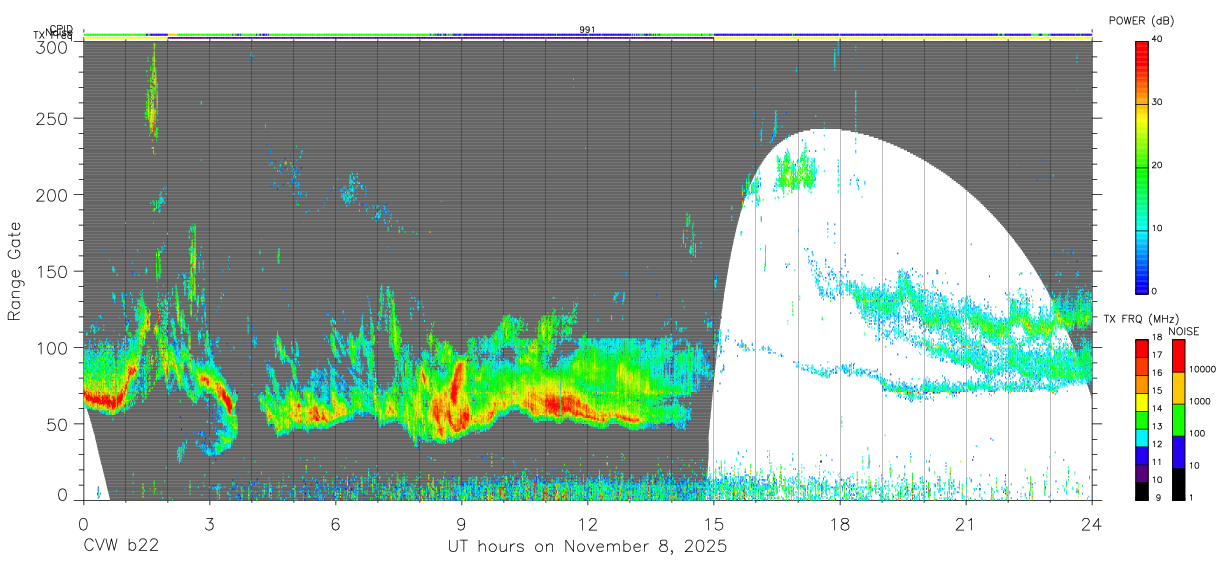Viewport: 1228px width, 567px height.
Task: Click the 18 label on TX FRQ scale
Action: [1157, 338]
